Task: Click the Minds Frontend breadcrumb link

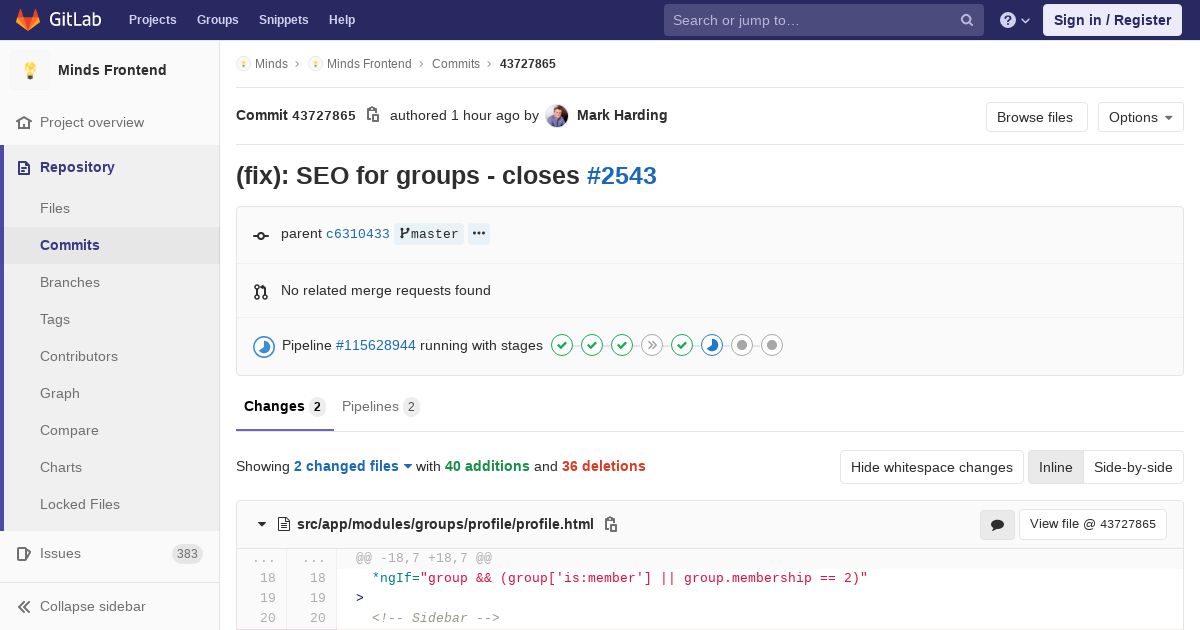Action: [x=369, y=63]
